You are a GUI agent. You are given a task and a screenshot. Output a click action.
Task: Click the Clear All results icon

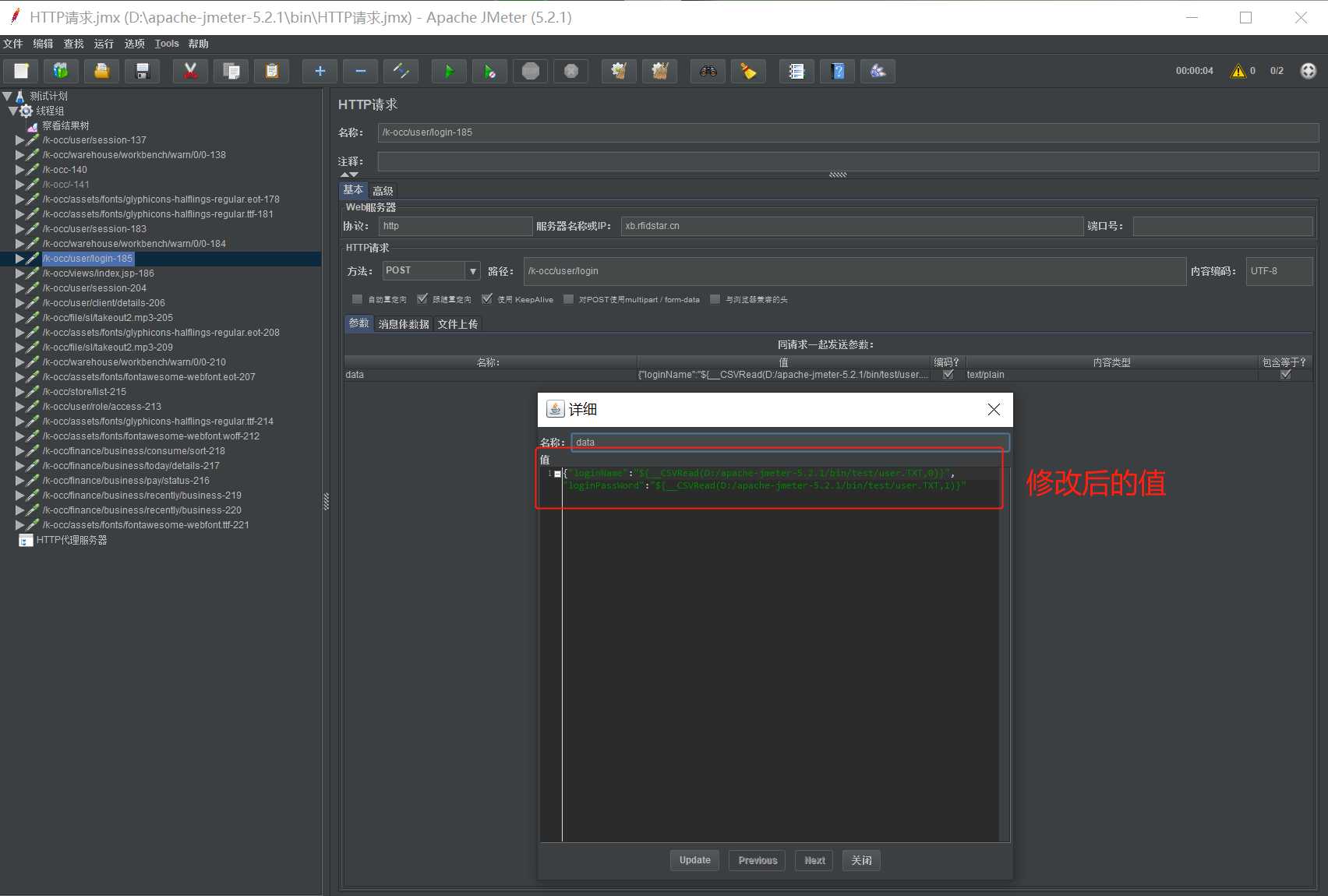coord(660,71)
